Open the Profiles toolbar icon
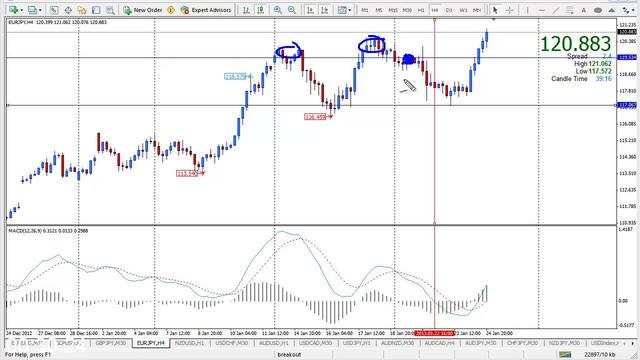This screenshot has width=640, height=360. 32,10
